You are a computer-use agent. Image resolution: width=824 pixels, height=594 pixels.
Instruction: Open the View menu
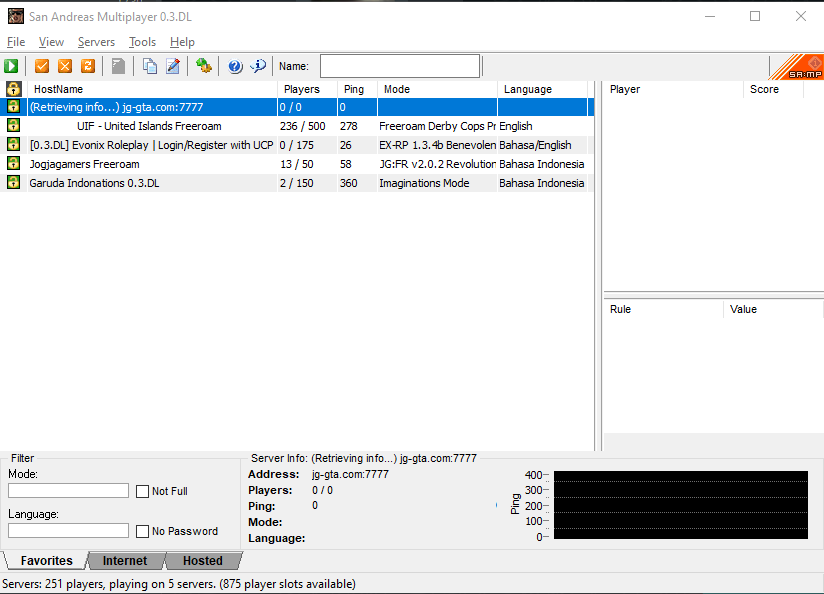point(51,42)
